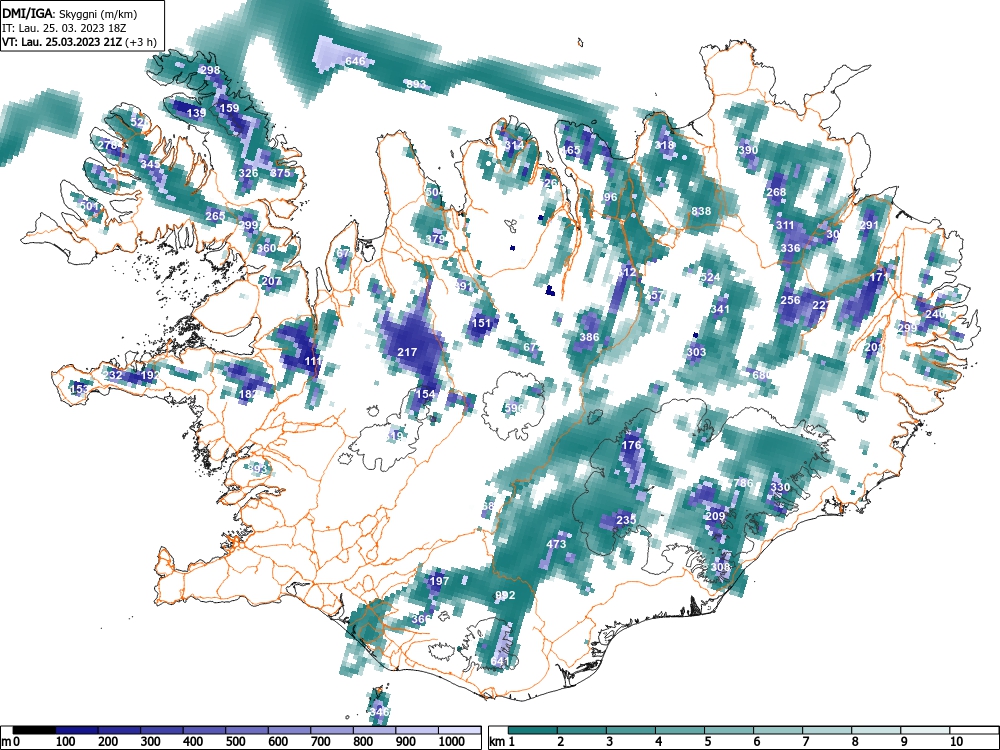The width and height of the screenshot is (1000, 750).
Task: Select the 232 value on the map
Action: click(112, 375)
